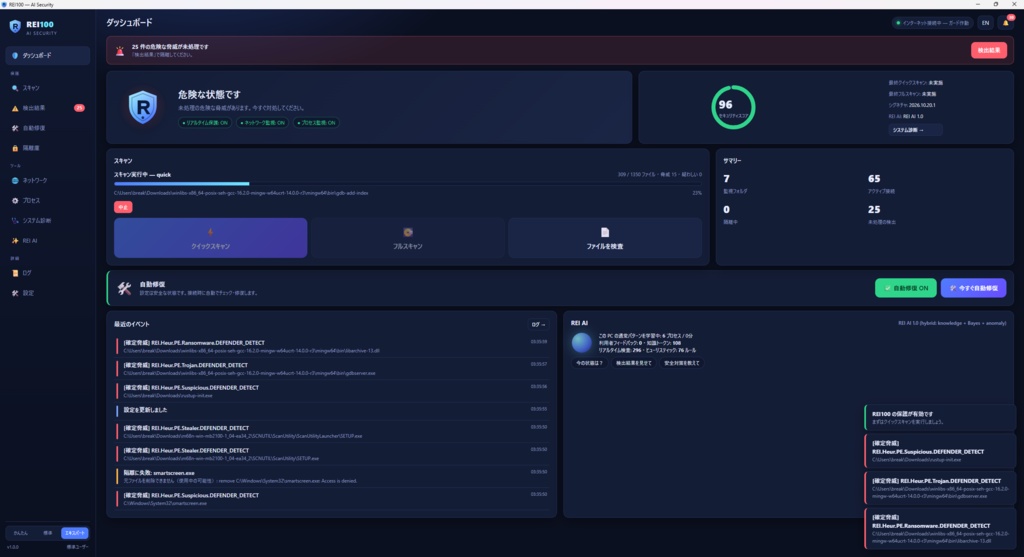
Task: Open the quarantine padlock sidebar item
Action: point(48,148)
